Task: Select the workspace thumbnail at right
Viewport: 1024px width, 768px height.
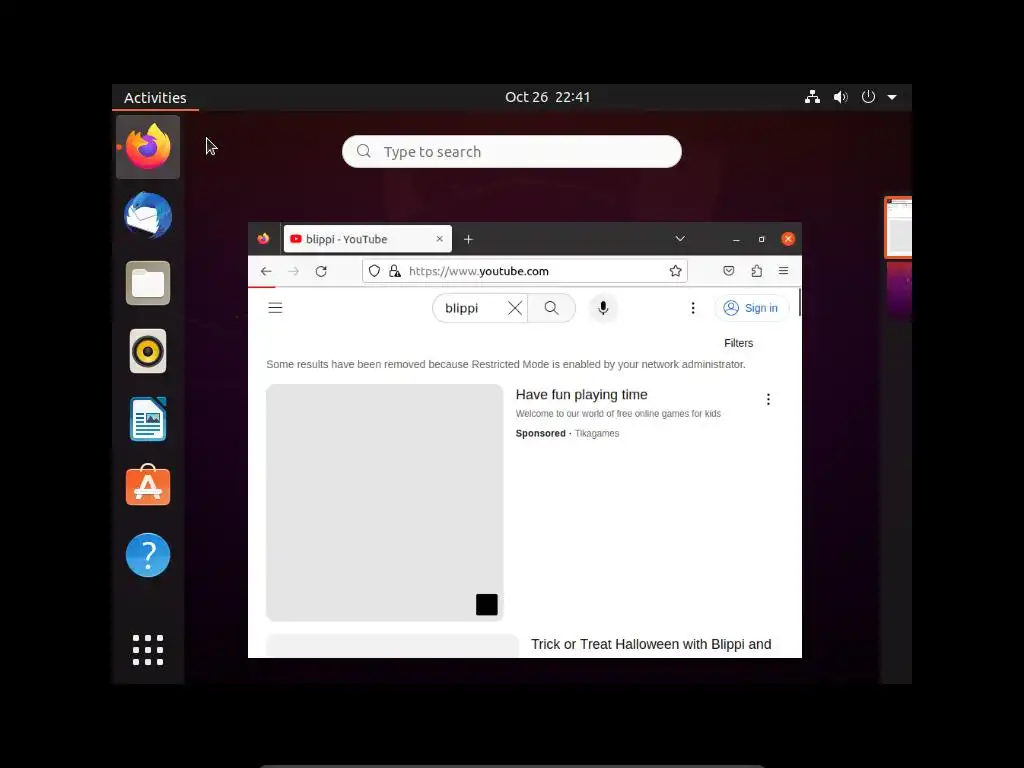Action: coord(899,227)
